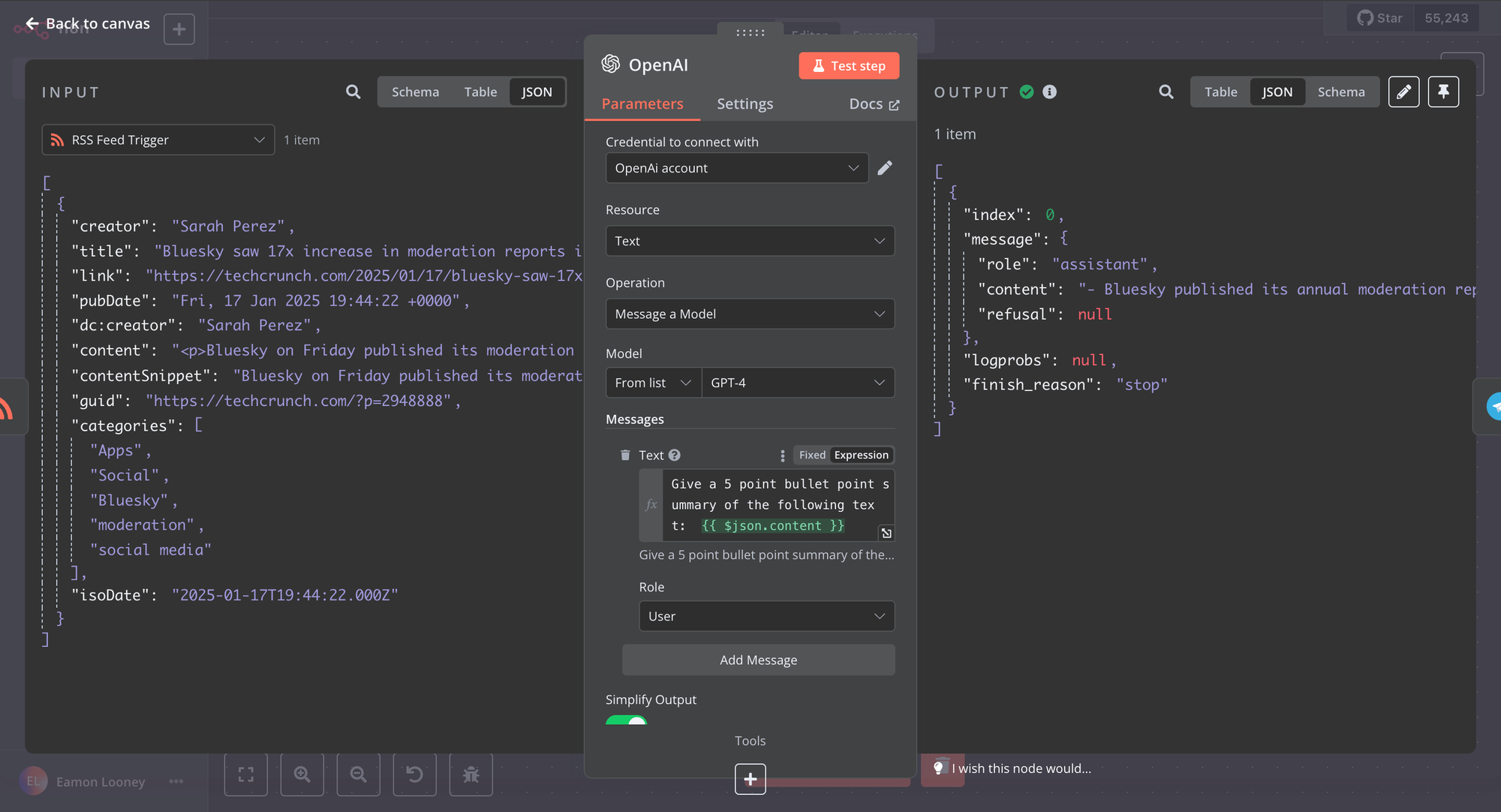
Task: Zoom in on the canvas
Action: [x=302, y=774]
